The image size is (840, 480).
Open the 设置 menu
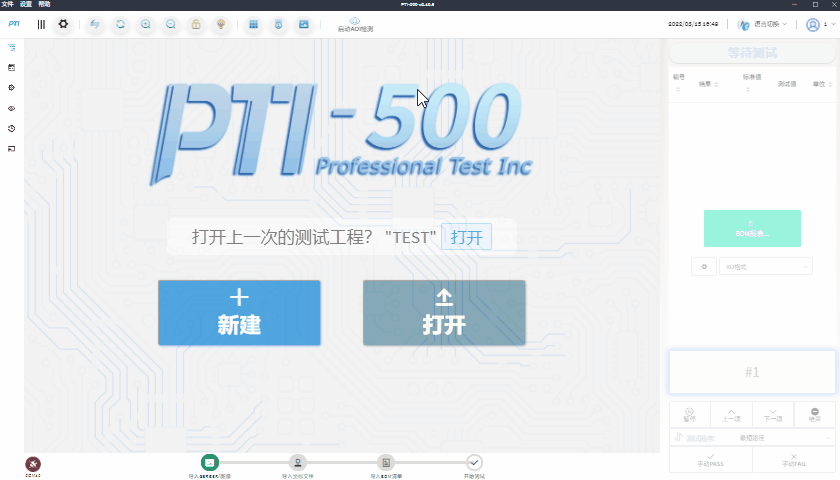[26, 4]
